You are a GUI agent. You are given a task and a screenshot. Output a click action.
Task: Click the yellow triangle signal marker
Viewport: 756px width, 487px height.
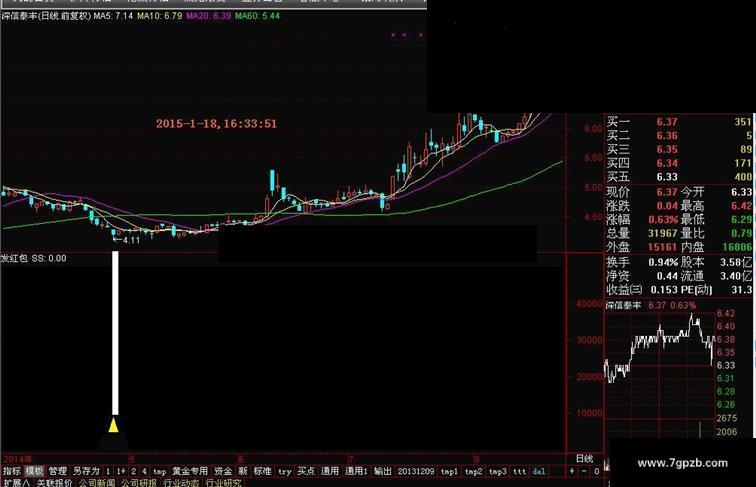point(113,425)
